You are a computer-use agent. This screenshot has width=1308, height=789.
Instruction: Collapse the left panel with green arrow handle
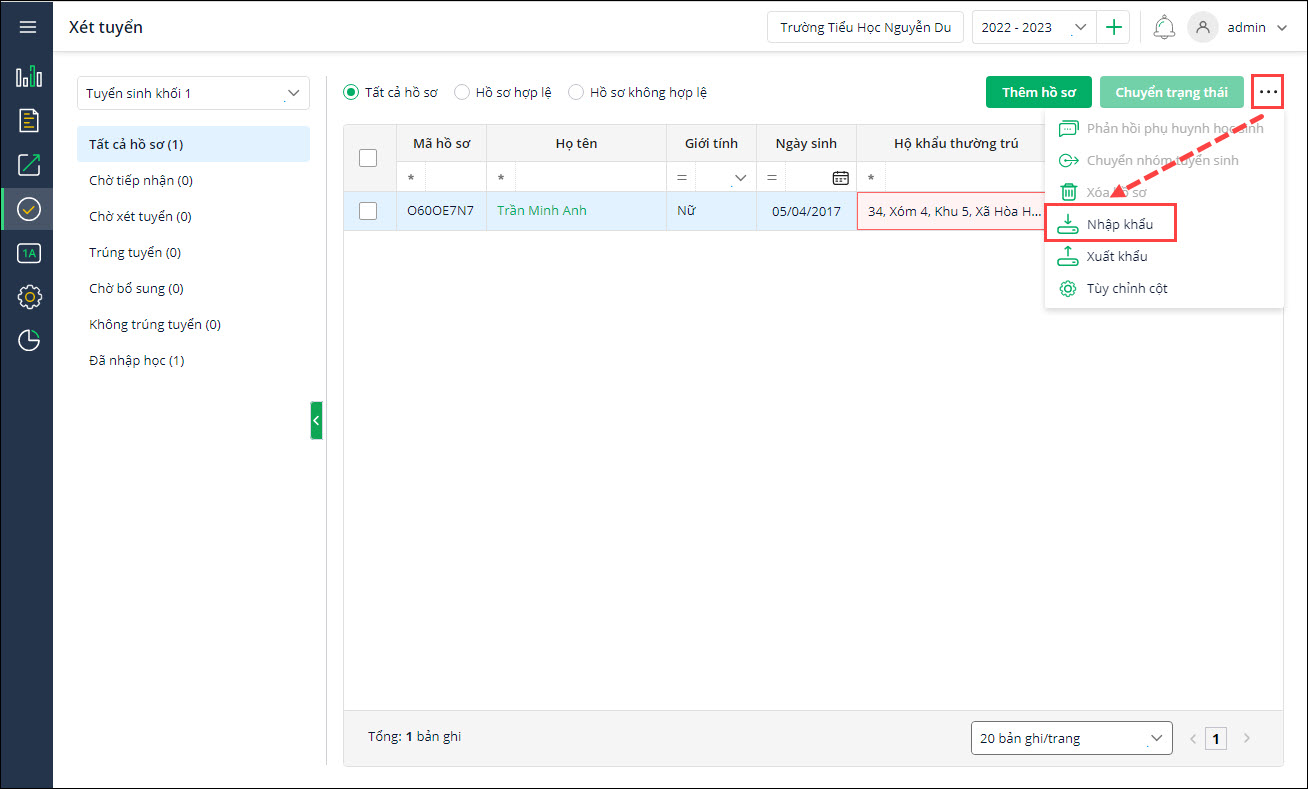(x=316, y=421)
